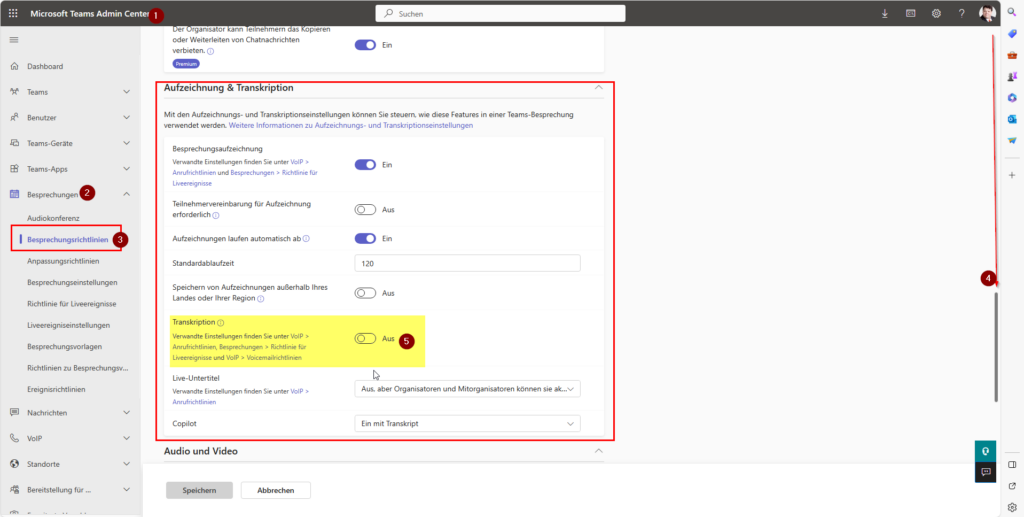Image resolution: width=1024 pixels, height=517 pixels.
Task: Open settings gear in top header
Action: [936, 13]
